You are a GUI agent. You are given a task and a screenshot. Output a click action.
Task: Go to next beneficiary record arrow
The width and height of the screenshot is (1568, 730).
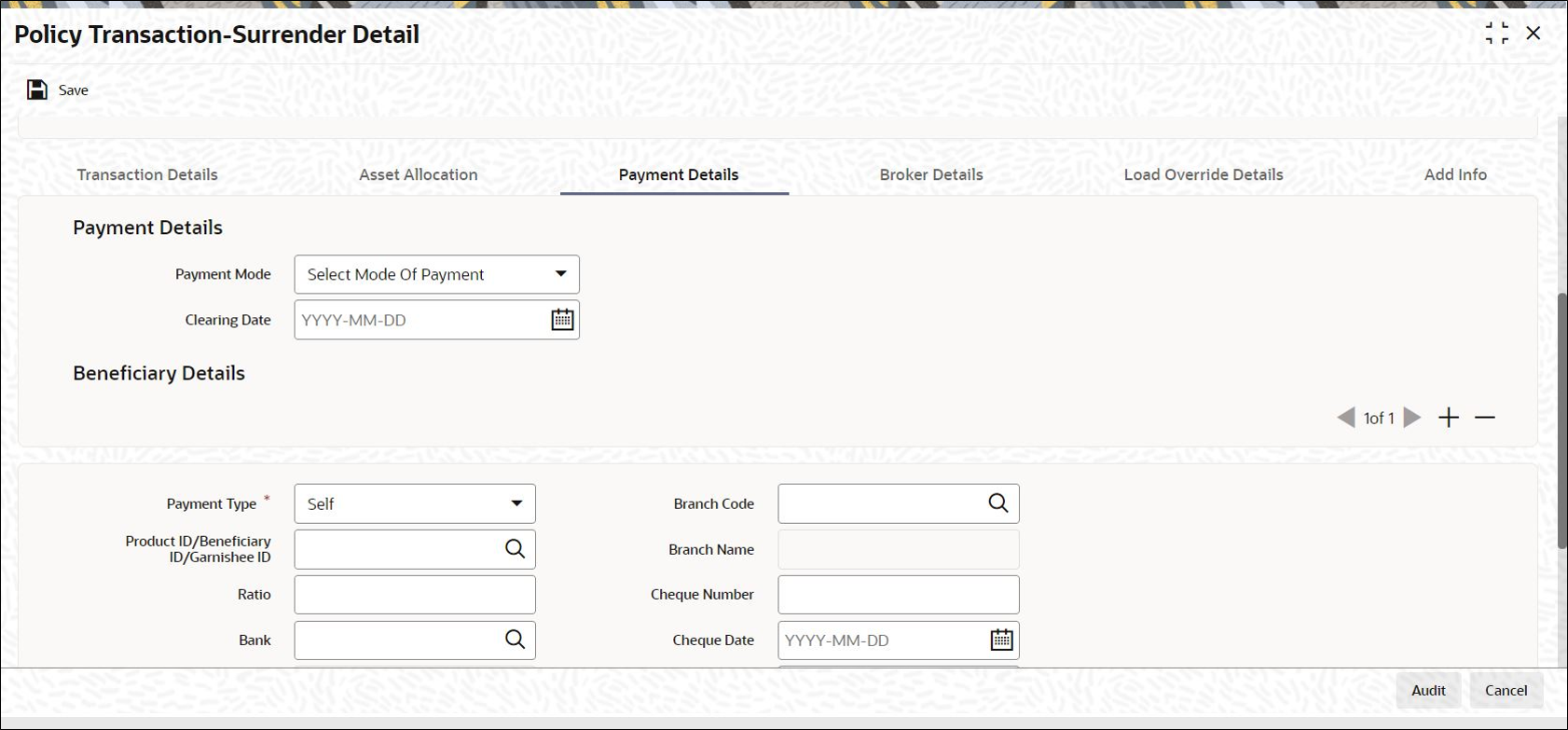tap(1412, 418)
